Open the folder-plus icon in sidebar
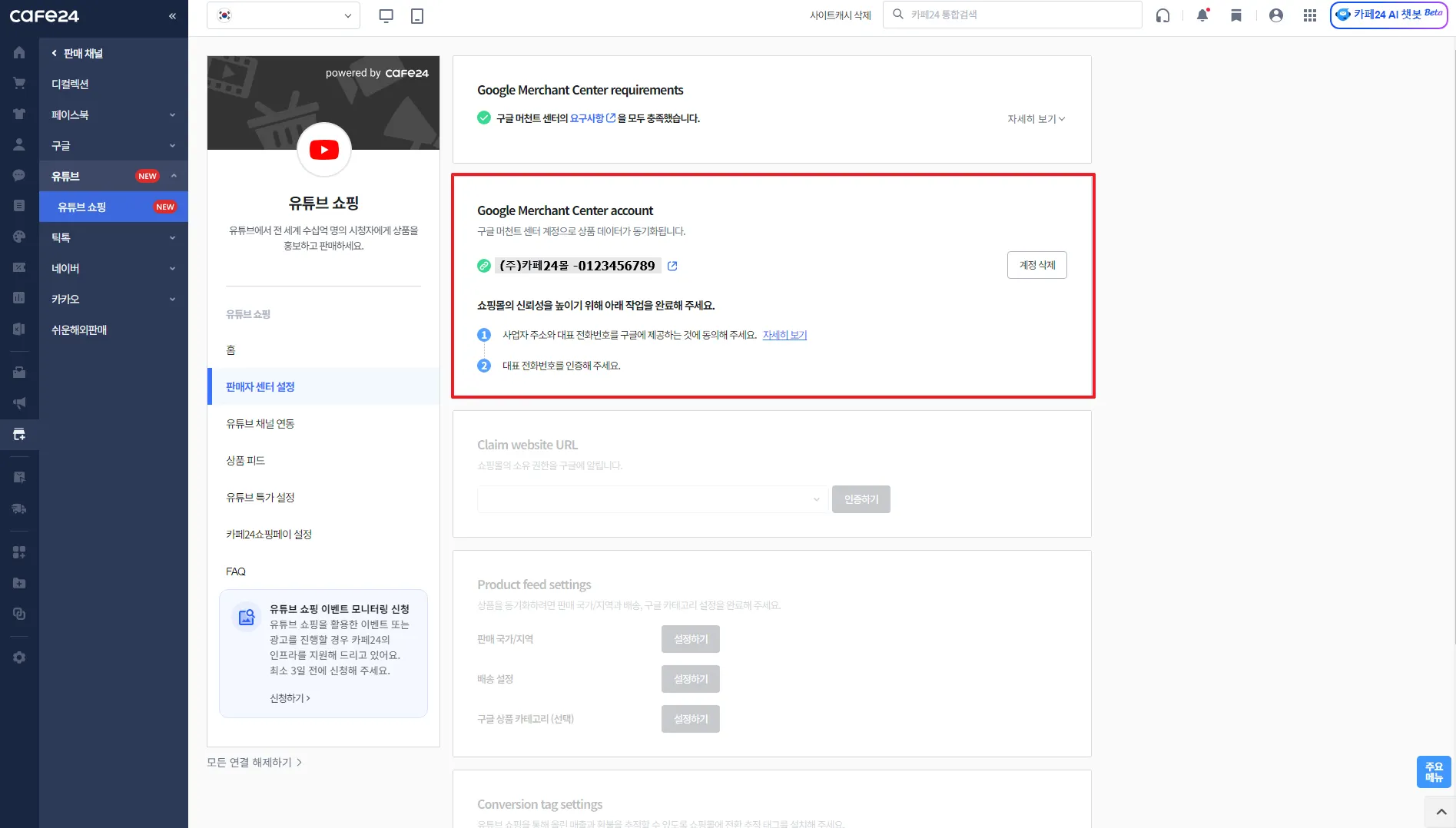This screenshot has width=1456, height=828. pos(19,583)
